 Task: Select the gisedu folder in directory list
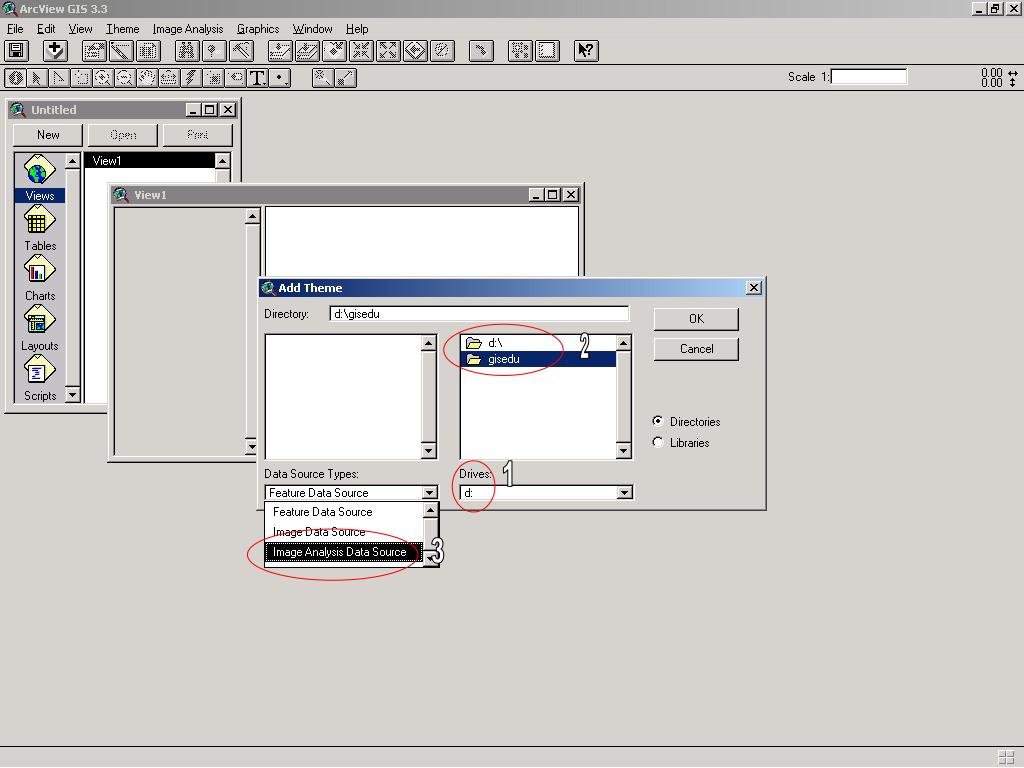point(537,359)
